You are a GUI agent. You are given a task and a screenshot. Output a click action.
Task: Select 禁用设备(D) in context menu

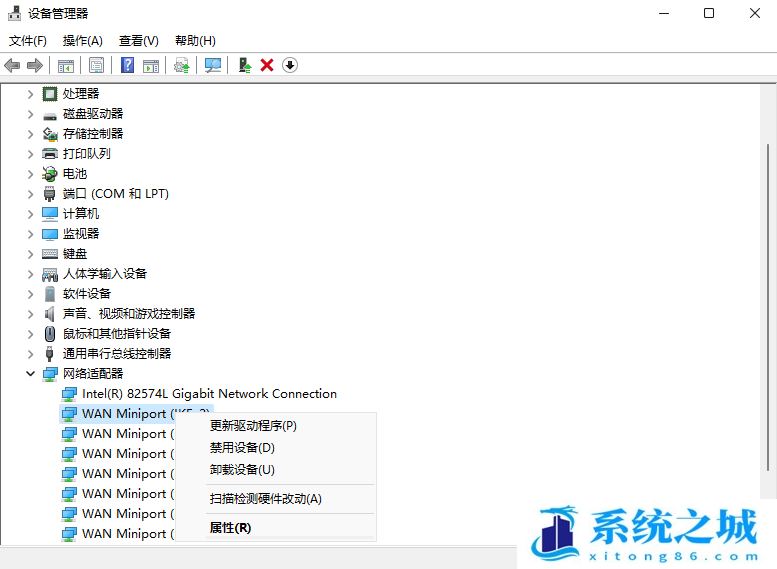pos(242,448)
